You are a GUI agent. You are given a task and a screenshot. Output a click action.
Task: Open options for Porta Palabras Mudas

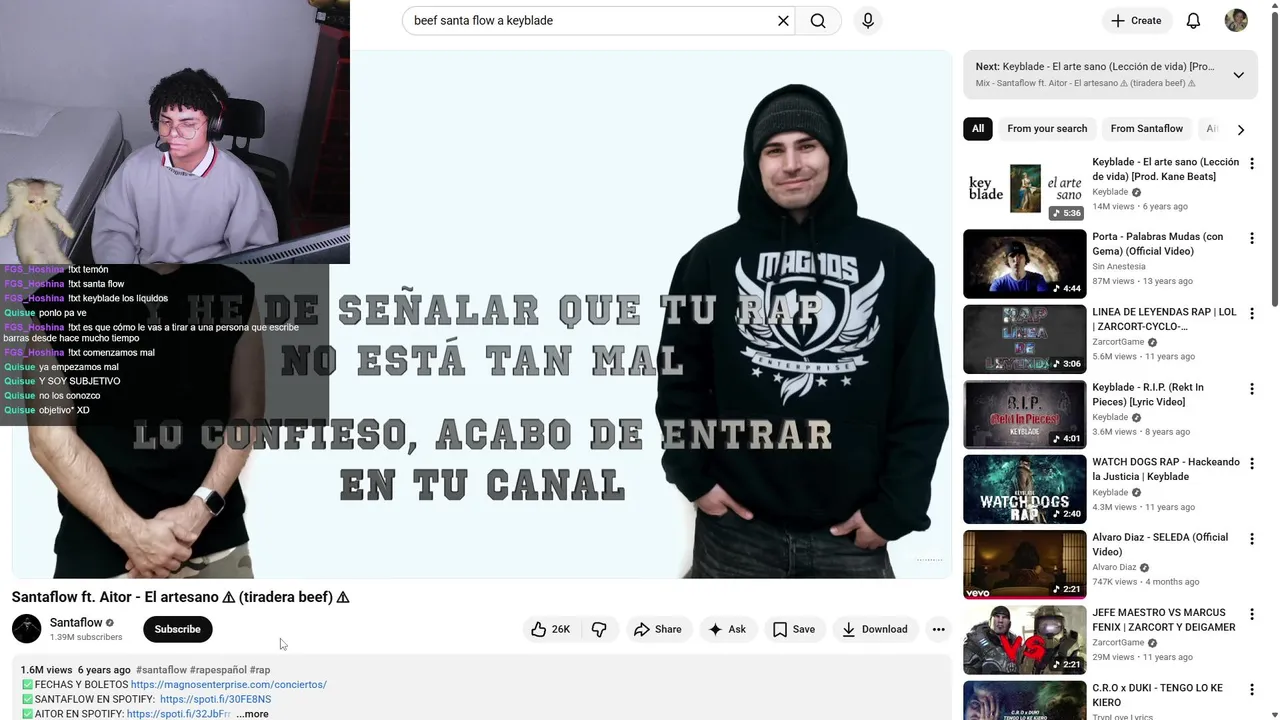(1251, 238)
